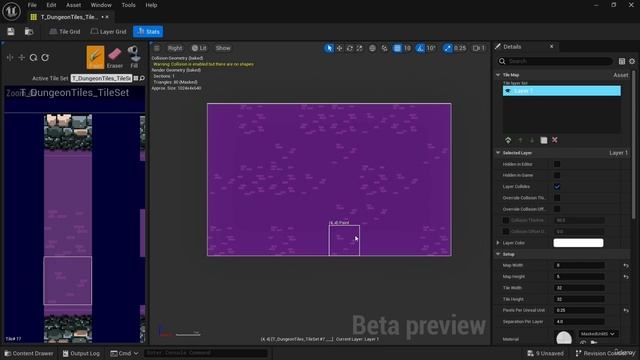Activate the Rotate gizmo mode
The height and width of the screenshot is (360, 640).
349,48
